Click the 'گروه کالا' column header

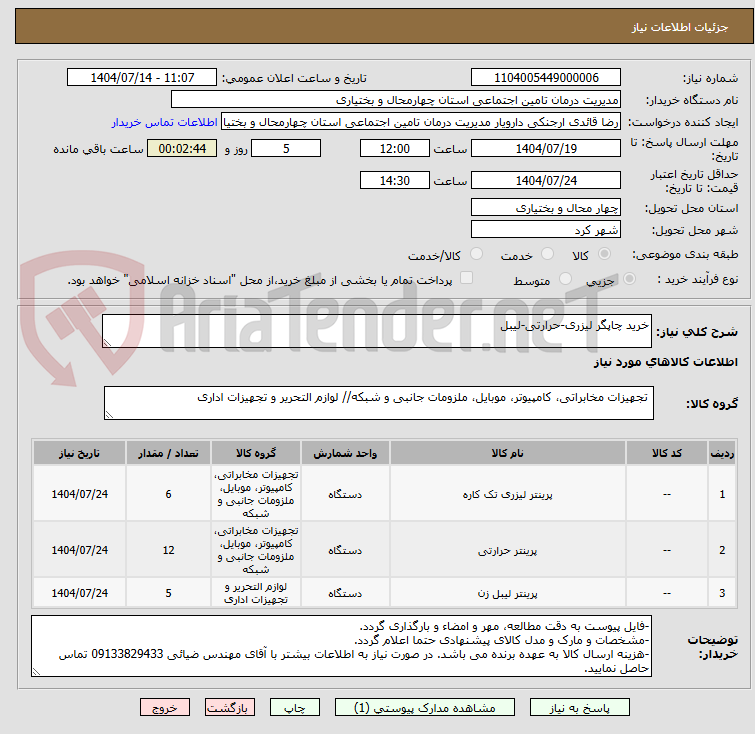256,453
